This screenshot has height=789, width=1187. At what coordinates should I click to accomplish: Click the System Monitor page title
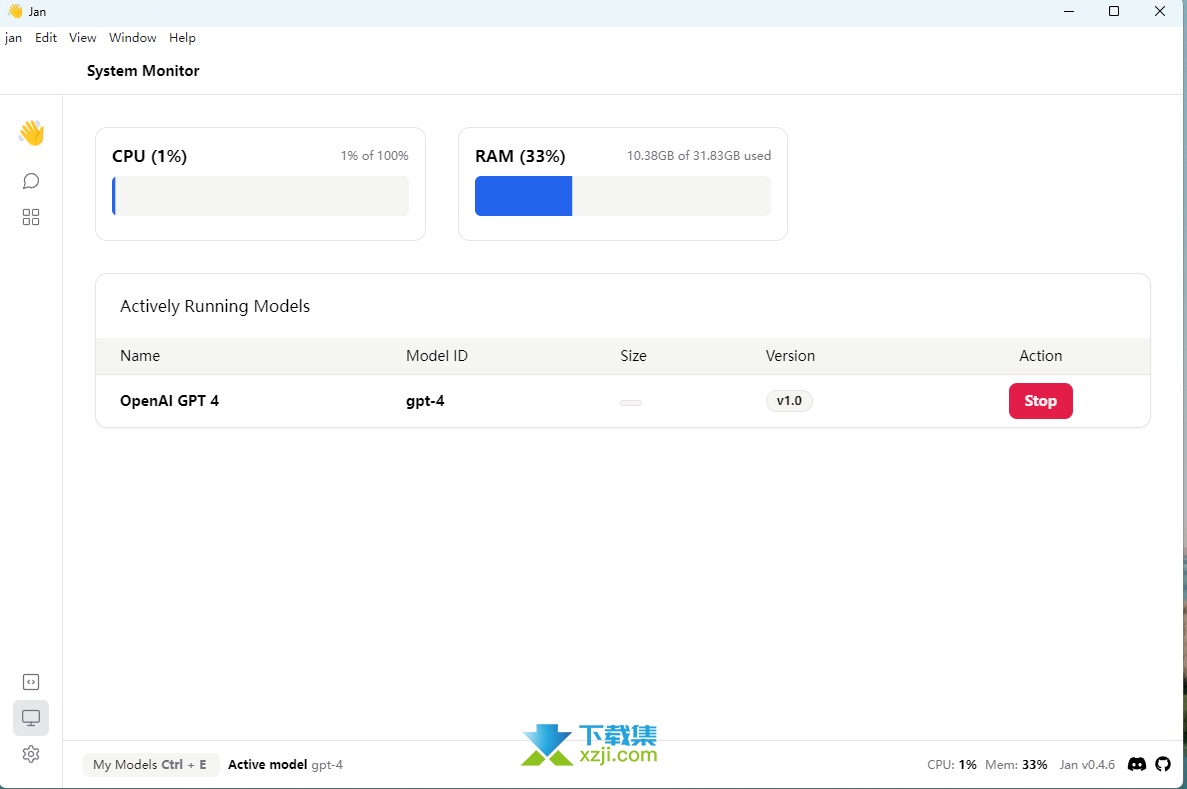(143, 71)
